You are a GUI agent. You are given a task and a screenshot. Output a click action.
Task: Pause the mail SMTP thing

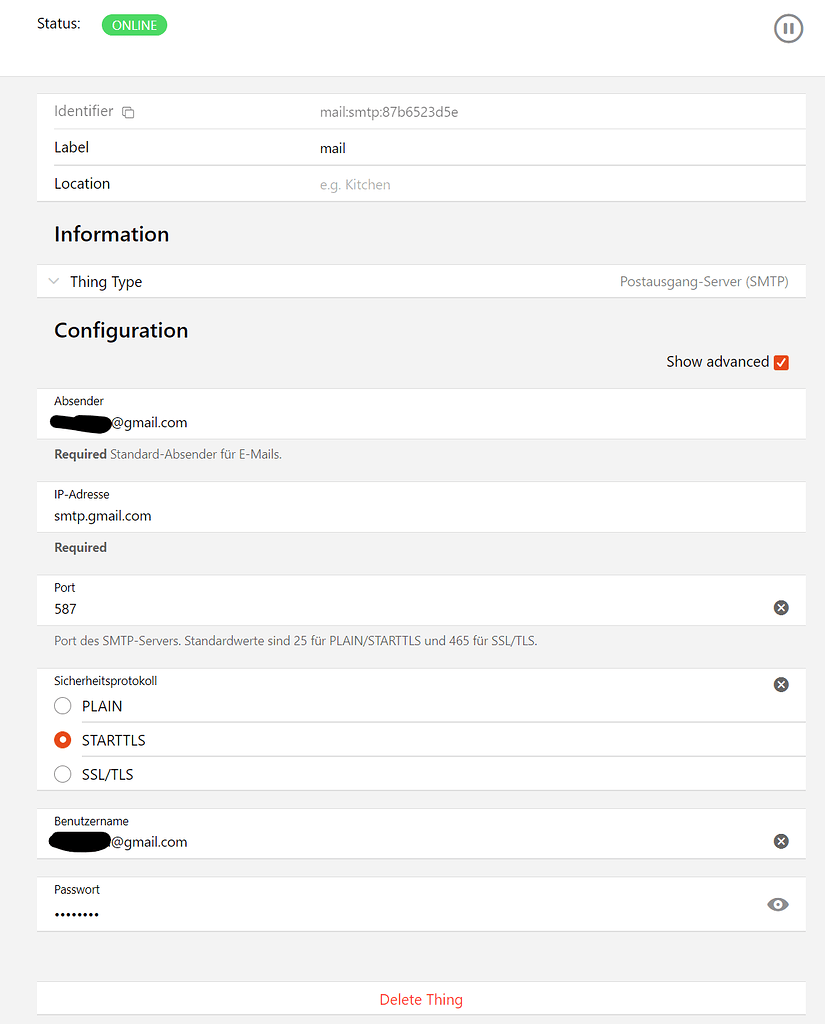(788, 28)
